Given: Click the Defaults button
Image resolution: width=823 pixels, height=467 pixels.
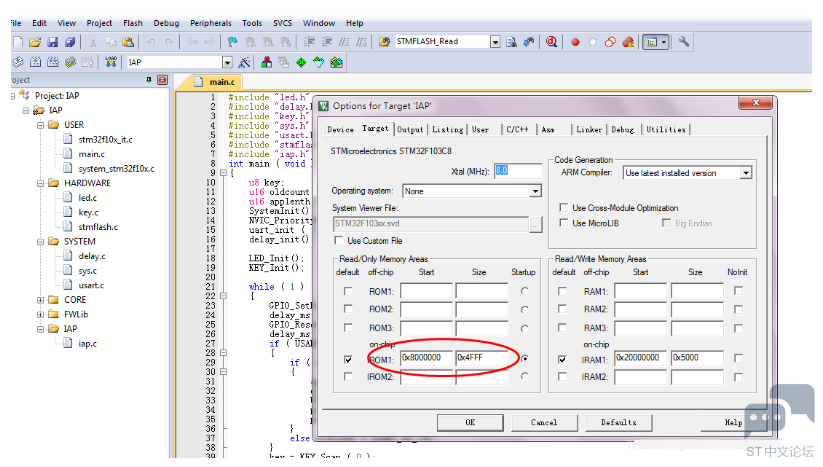Looking at the screenshot, I should point(619,422).
